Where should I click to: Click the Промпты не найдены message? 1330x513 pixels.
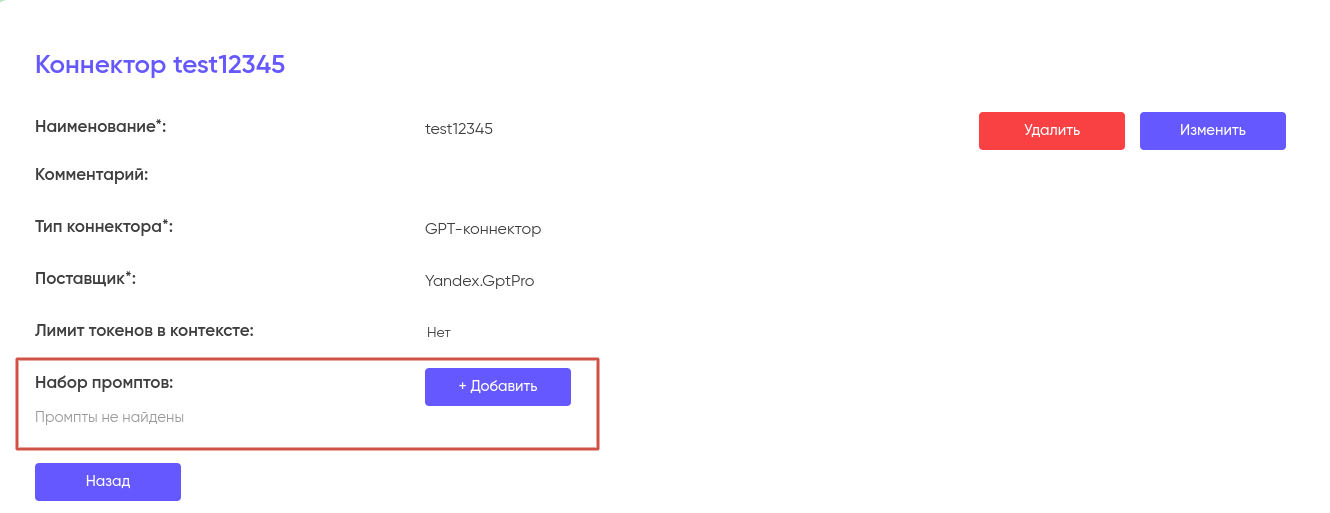(109, 417)
